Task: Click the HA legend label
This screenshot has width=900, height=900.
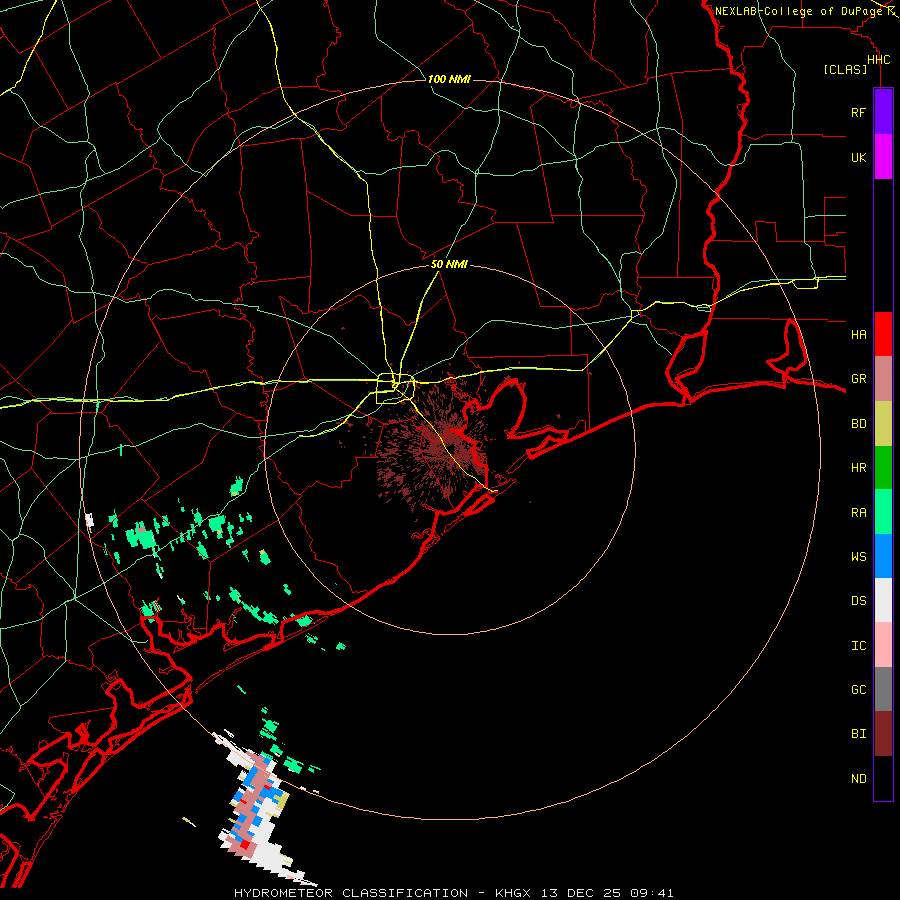Action: point(858,335)
